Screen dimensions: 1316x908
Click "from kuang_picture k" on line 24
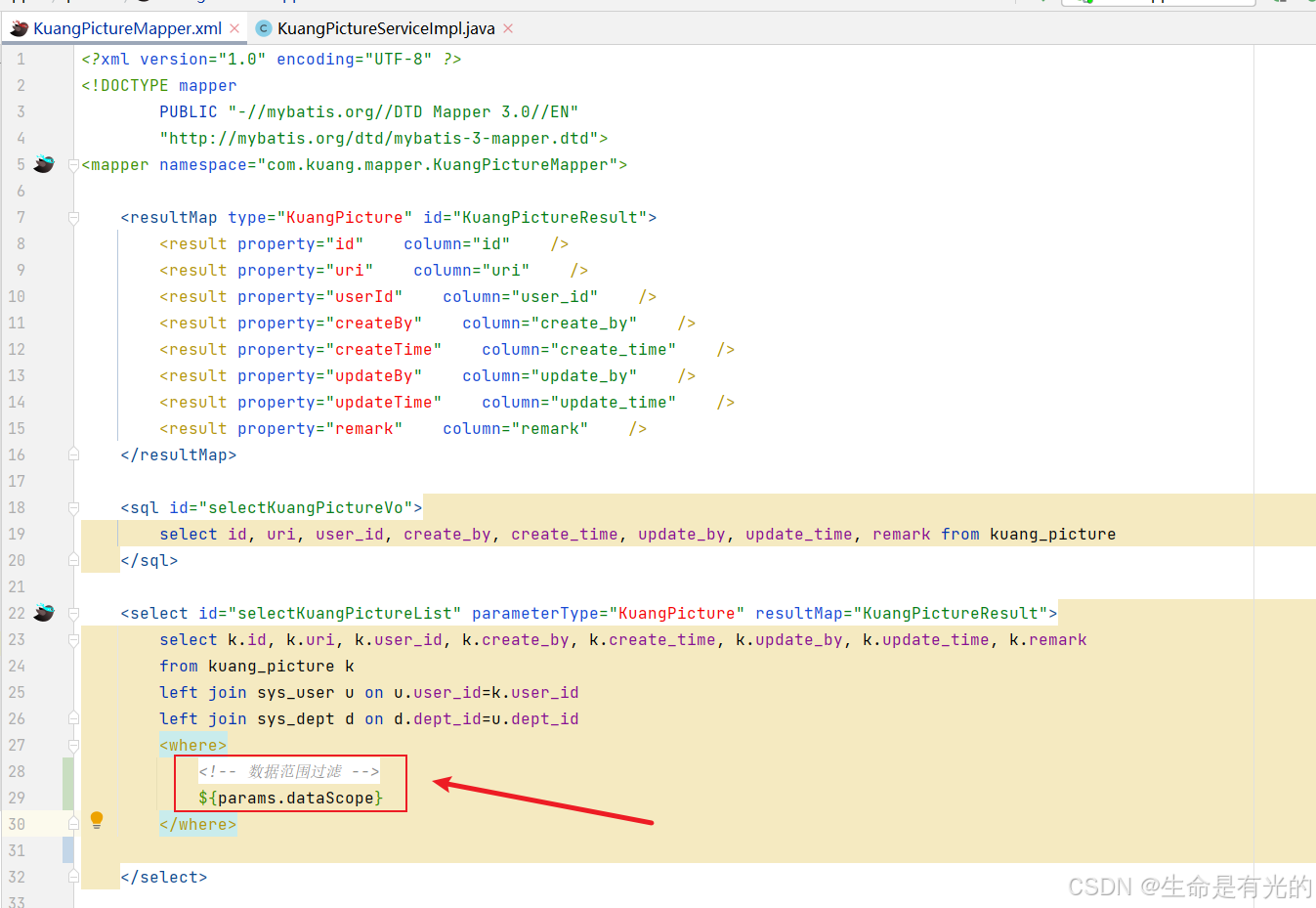click(257, 666)
